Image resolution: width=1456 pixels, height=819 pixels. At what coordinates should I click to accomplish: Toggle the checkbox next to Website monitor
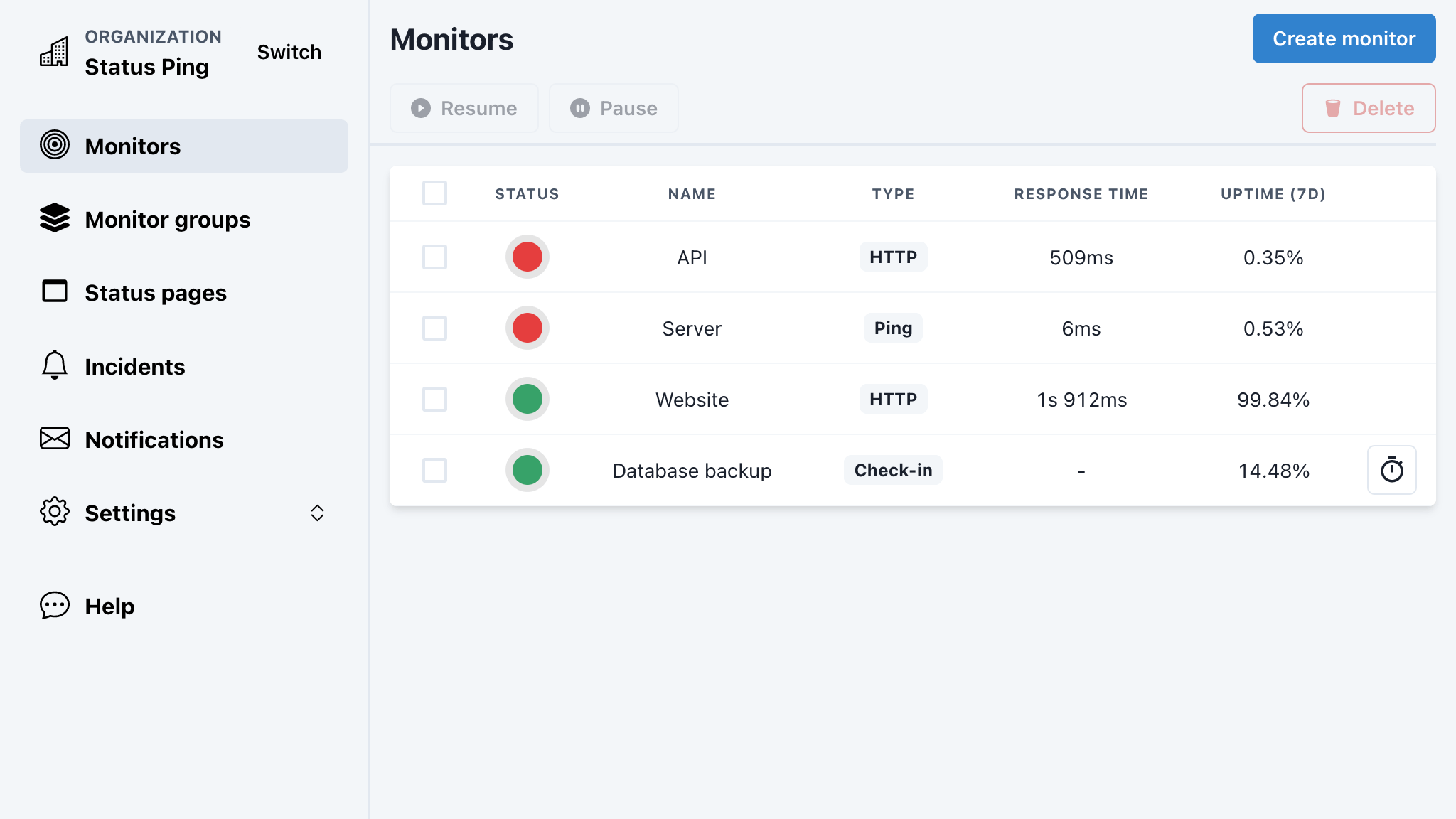click(x=434, y=399)
